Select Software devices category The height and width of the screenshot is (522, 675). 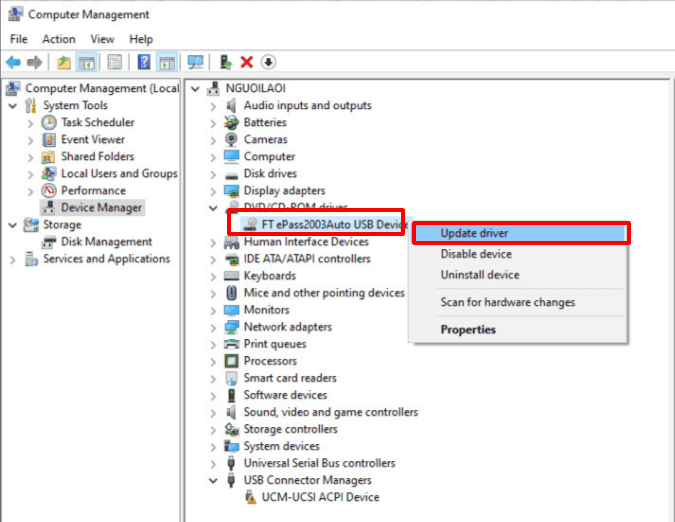pyautogui.click(x=285, y=395)
